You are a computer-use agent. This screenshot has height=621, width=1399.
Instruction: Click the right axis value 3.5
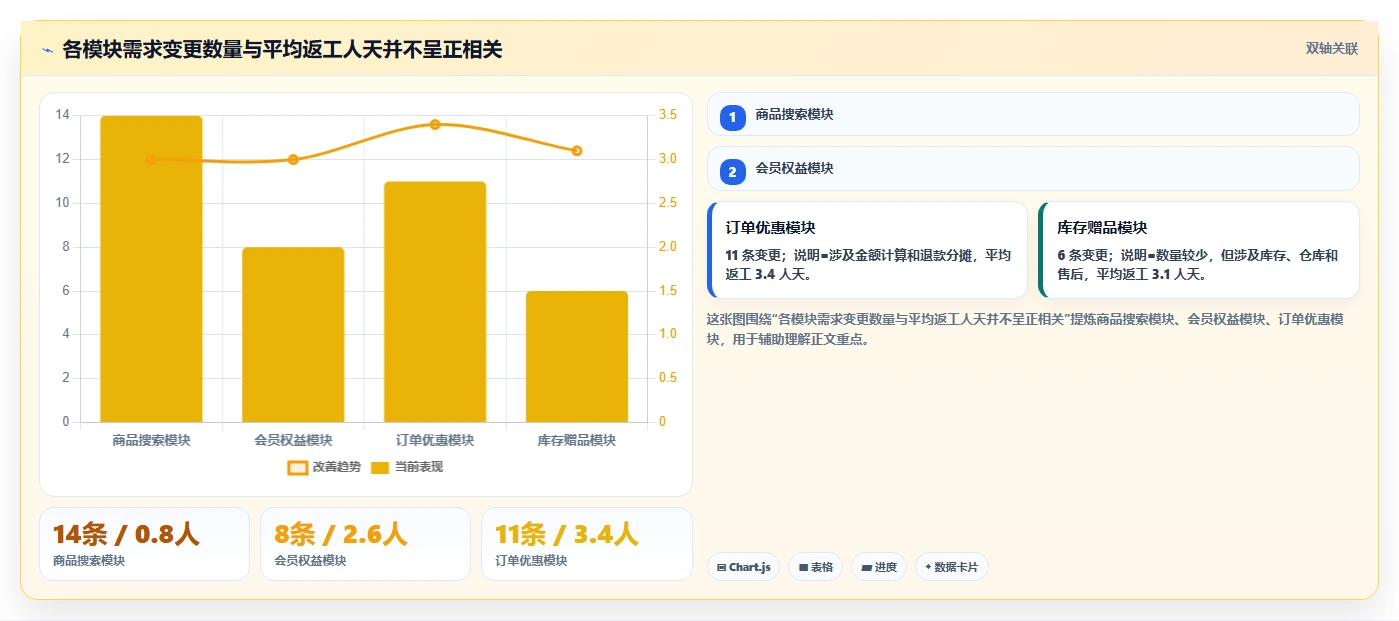pyautogui.click(x=668, y=115)
